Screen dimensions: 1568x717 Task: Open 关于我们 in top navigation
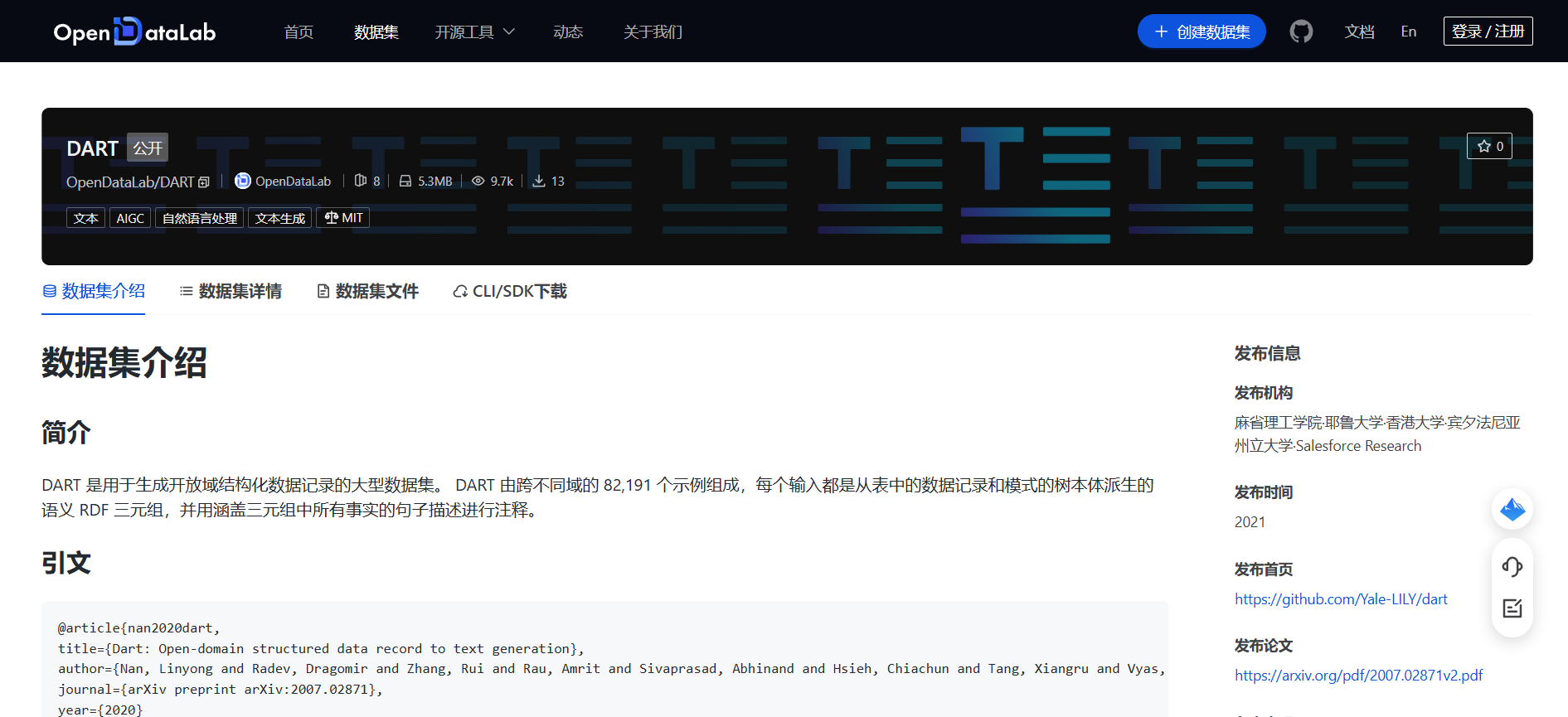point(653,31)
